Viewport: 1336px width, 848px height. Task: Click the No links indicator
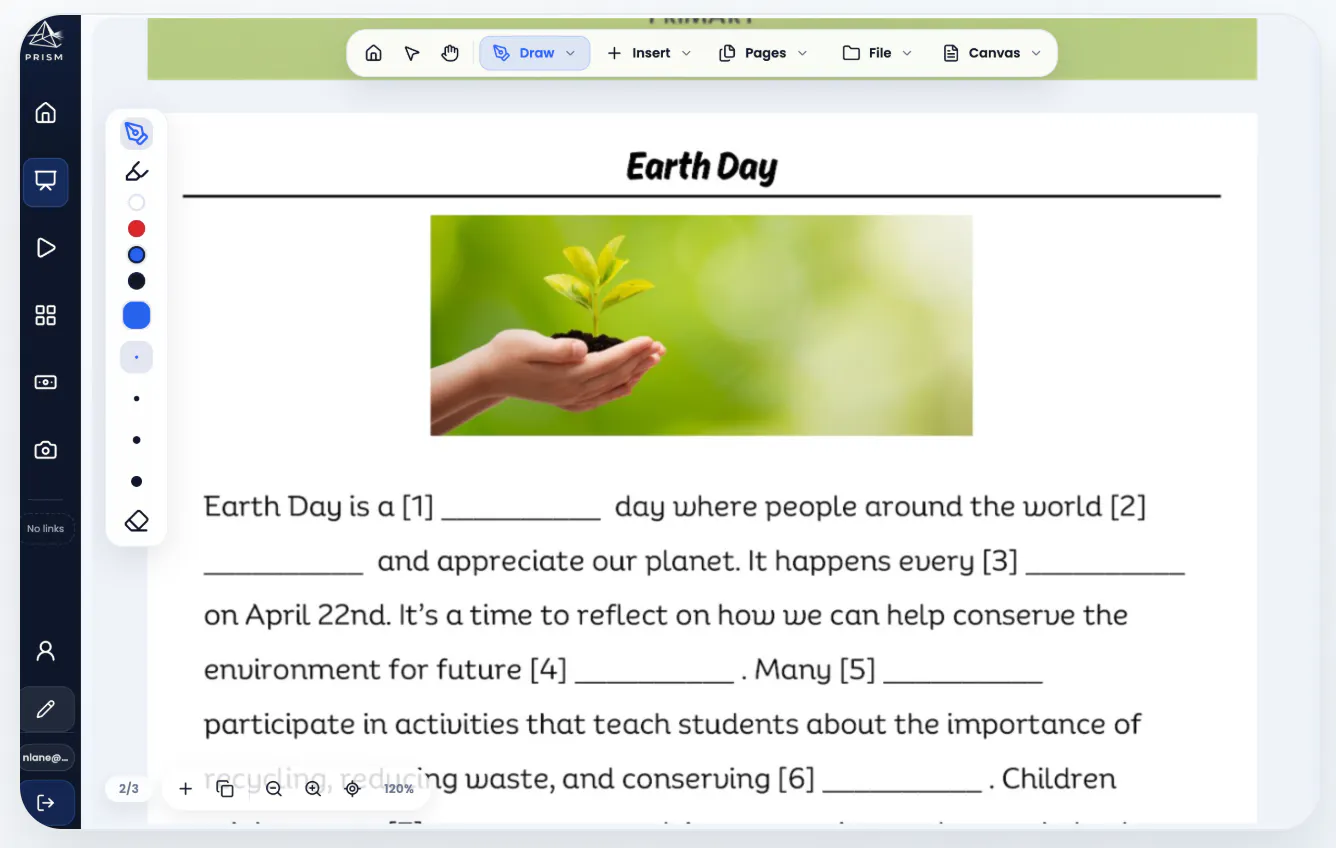[45, 528]
